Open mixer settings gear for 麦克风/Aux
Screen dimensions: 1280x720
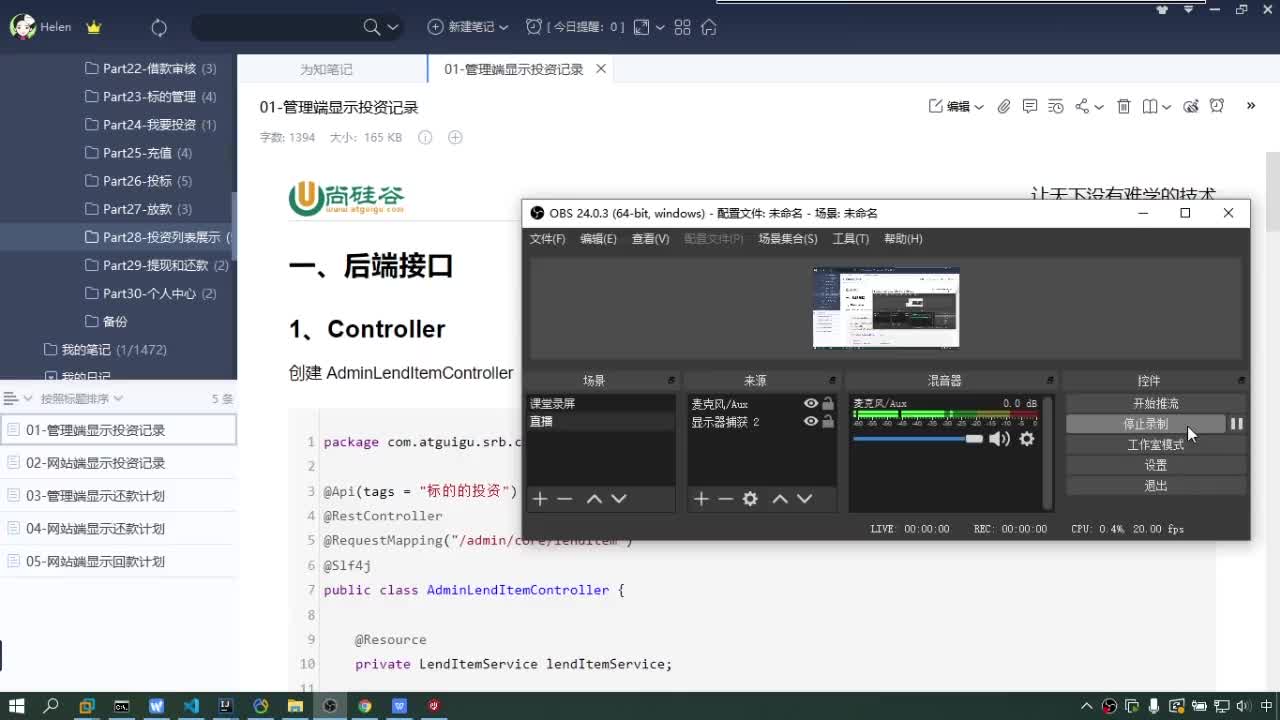pyautogui.click(x=1027, y=439)
